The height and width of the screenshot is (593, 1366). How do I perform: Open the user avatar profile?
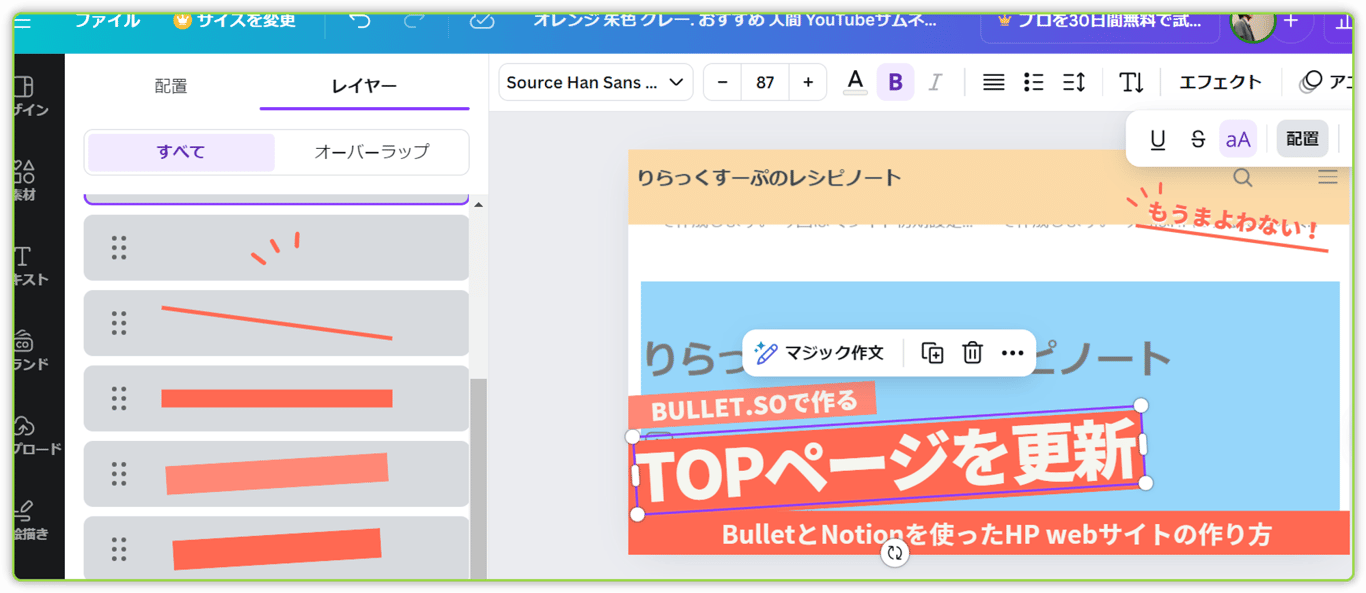click(1252, 25)
